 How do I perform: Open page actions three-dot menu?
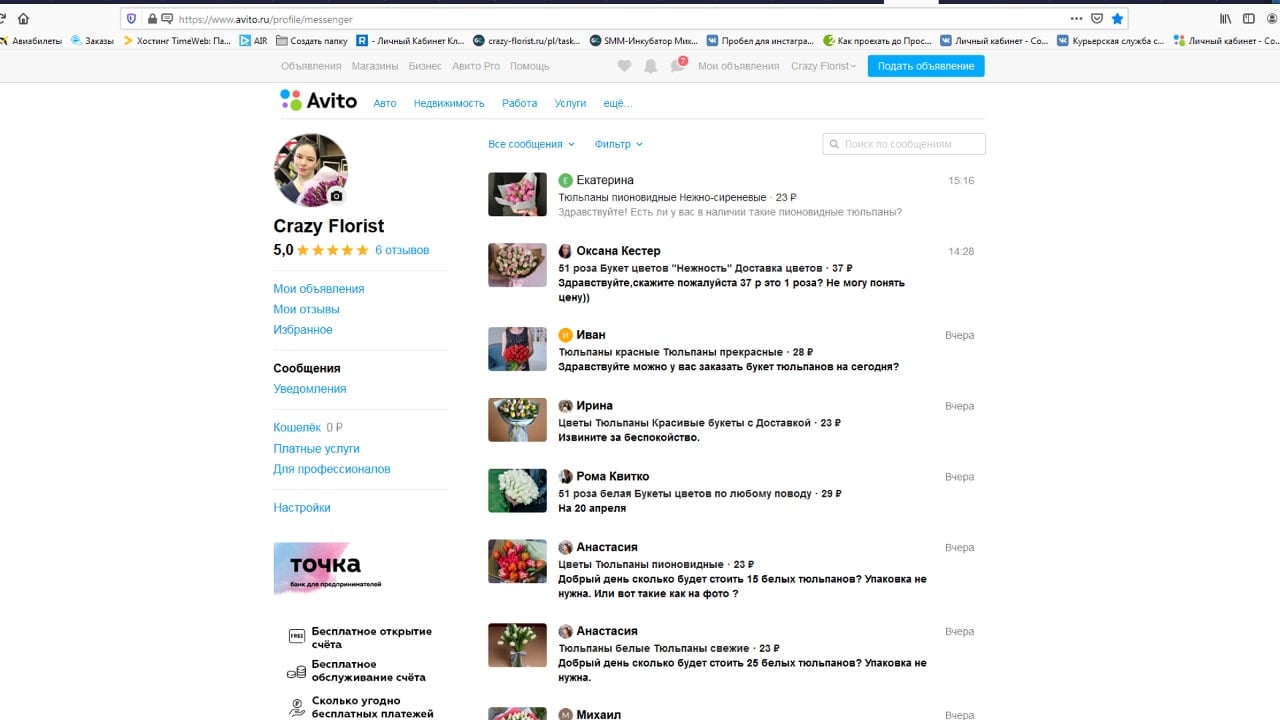pos(1076,18)
